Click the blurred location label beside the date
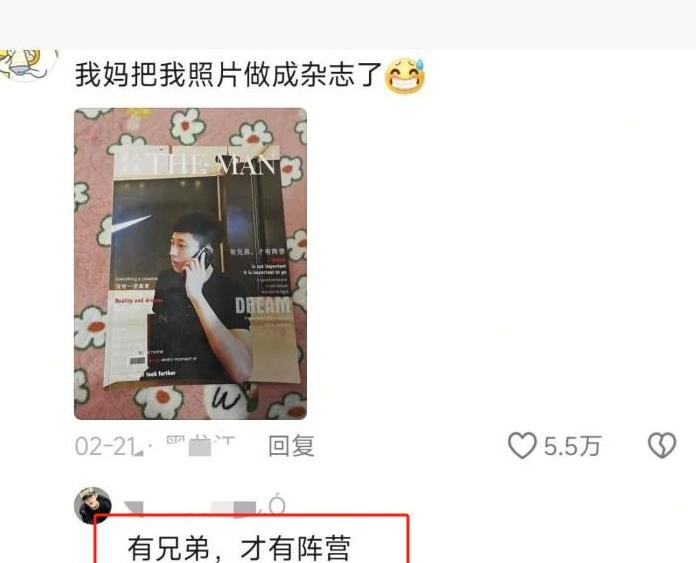The height and width of the screenshot is (563, 696). coord(200,446)
